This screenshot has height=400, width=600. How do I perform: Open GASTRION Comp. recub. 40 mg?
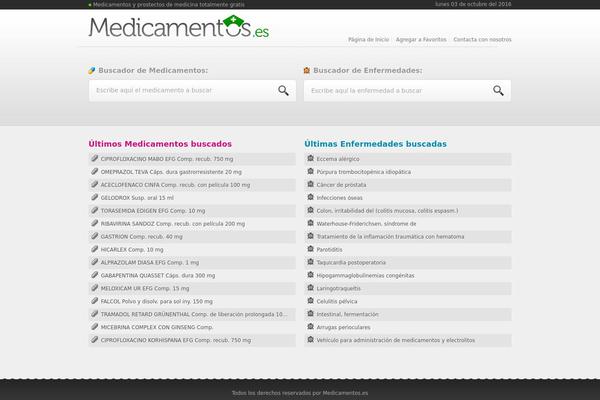pos(142,237)
